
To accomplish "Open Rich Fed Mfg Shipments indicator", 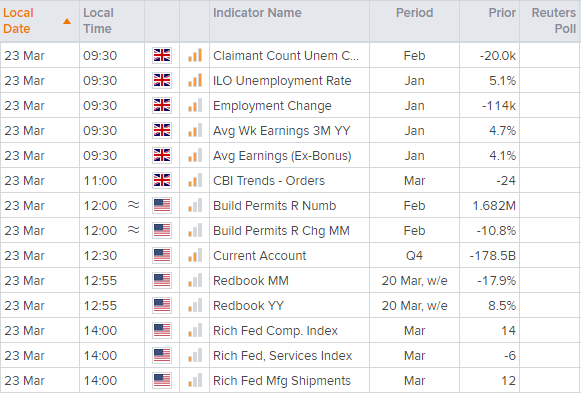I will point(282,381).
